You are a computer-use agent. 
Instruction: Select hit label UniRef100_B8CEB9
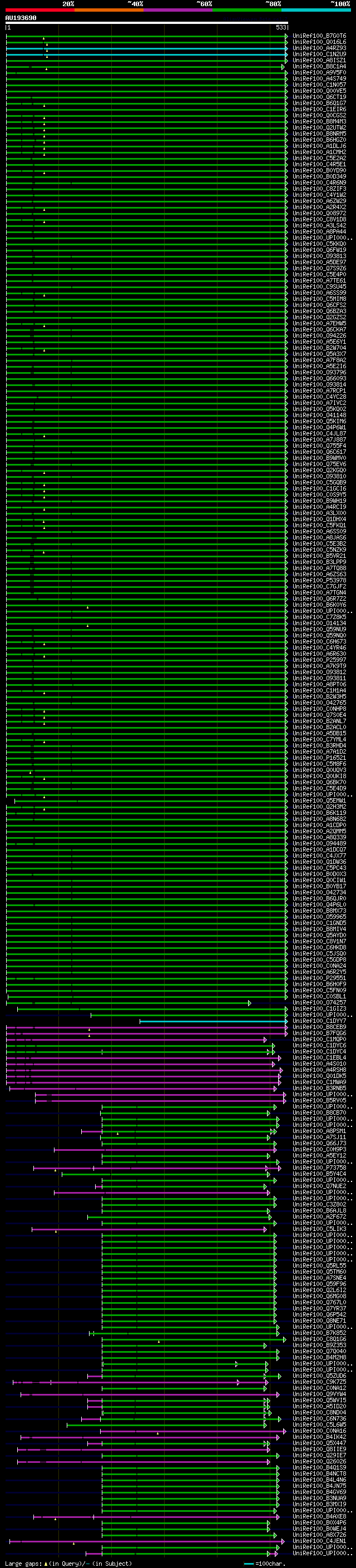[319, 1027]
